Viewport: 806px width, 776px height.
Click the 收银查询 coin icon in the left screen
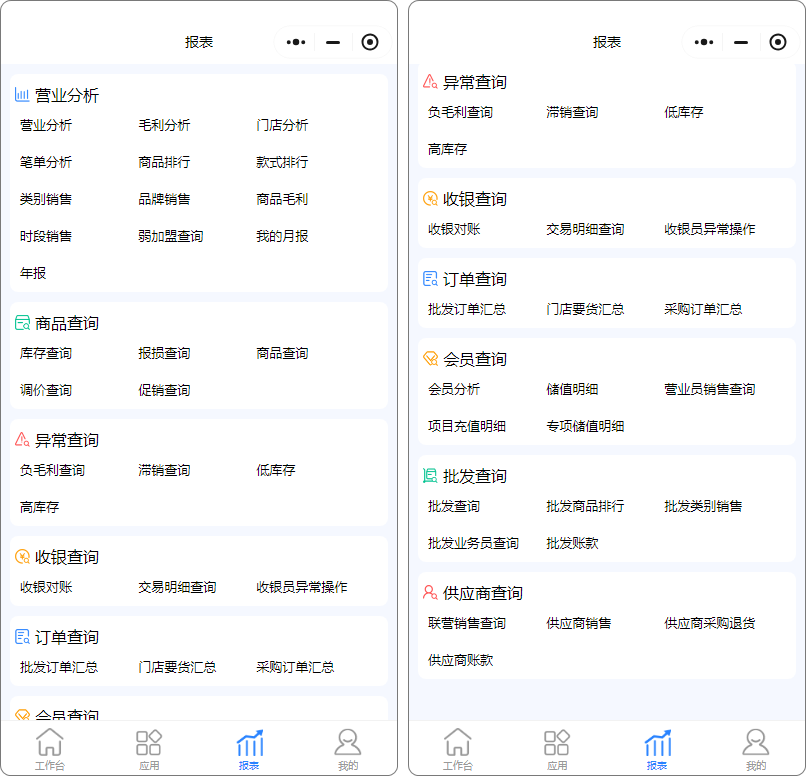point(22,557)
